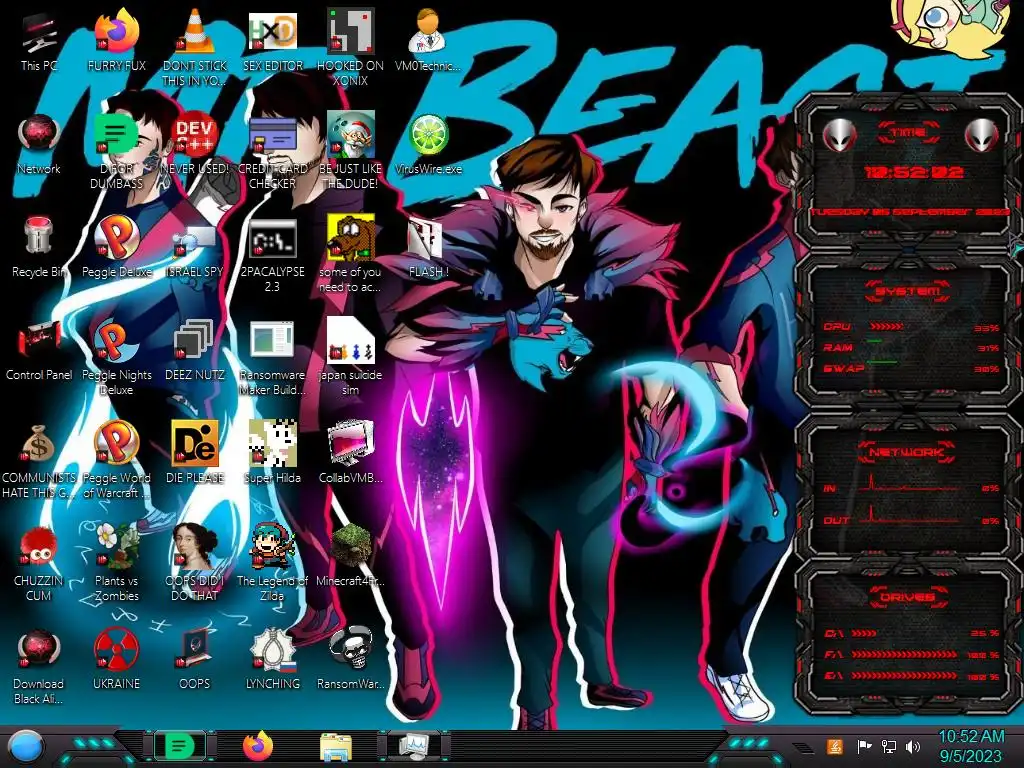Launch The Legend of Zilda
Image resolution: width=1024 pixels, height=768 pixels.
pyautogui.click(x=273, y=563)
